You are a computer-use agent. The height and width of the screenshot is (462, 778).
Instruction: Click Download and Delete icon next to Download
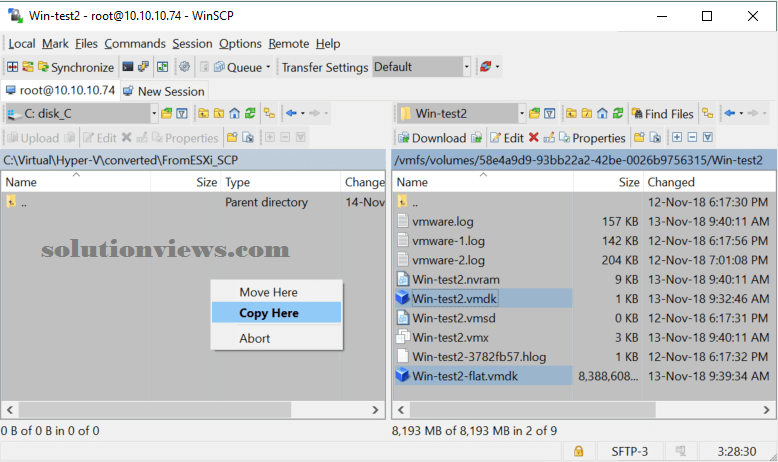(x=476, y=137)
